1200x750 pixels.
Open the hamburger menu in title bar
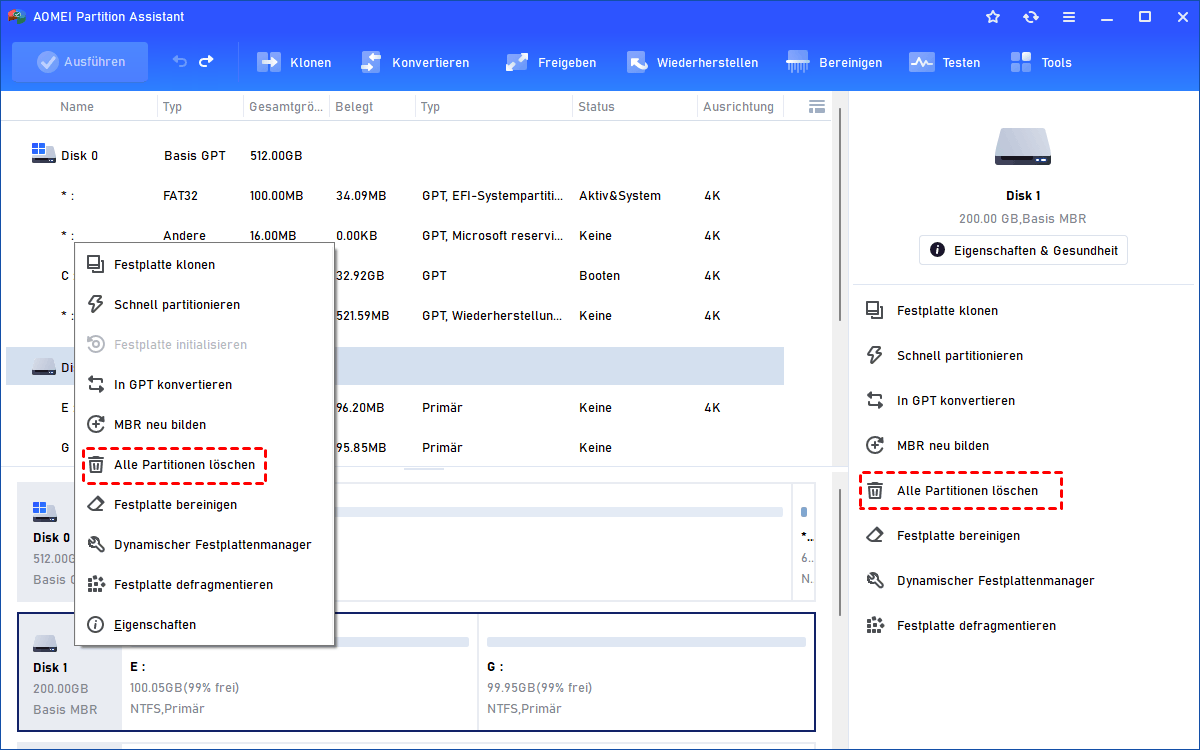(x=1069, y=17)
